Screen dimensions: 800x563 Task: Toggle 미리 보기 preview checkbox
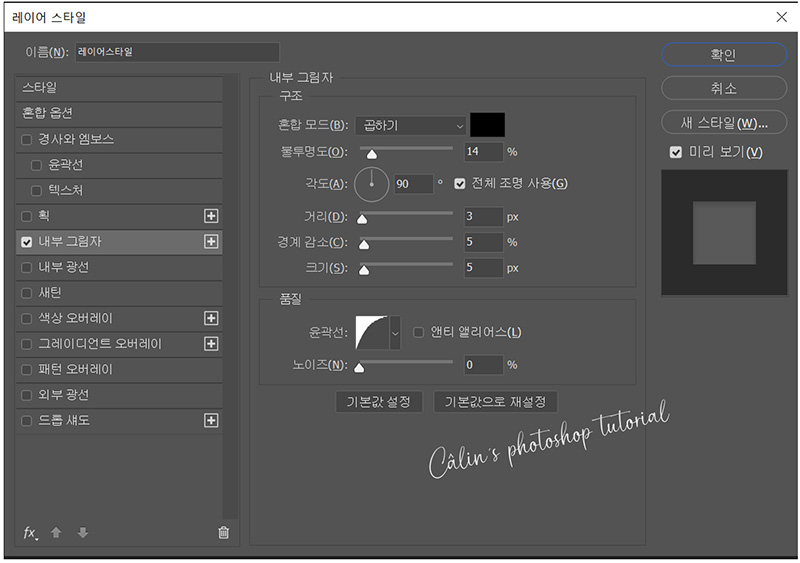[x=676, y=152]
